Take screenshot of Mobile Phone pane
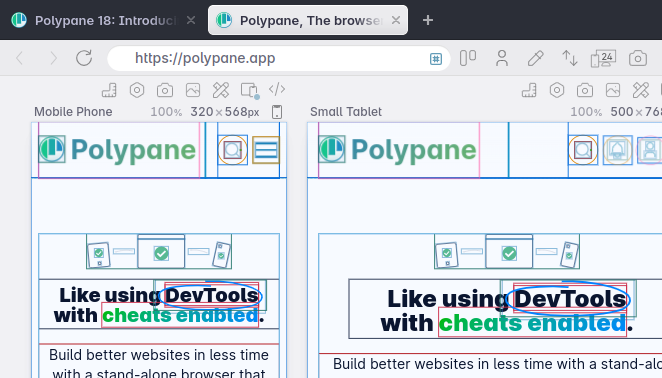 coord(165,90)
